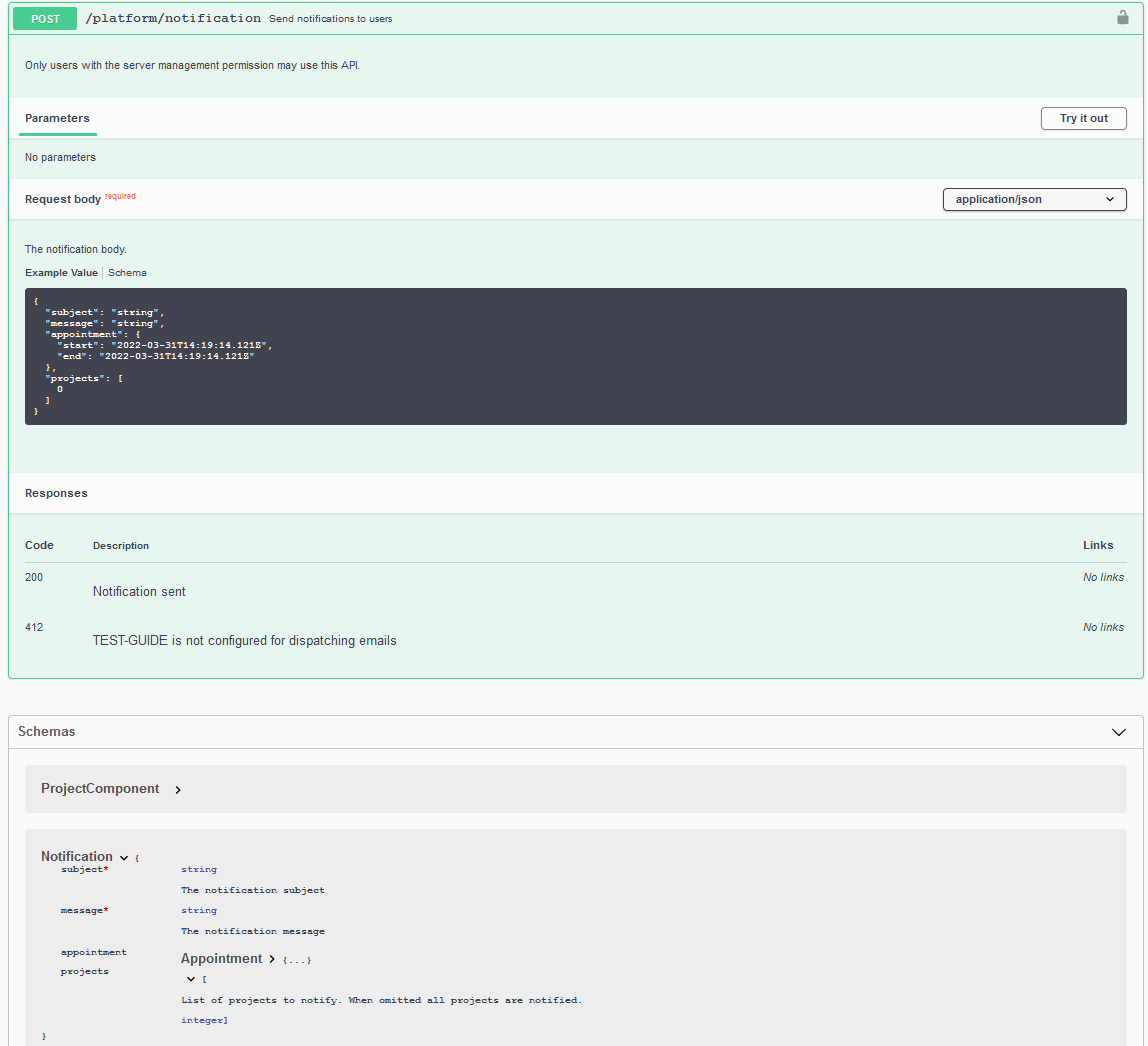Select the Example Value tab

[61, 272]
